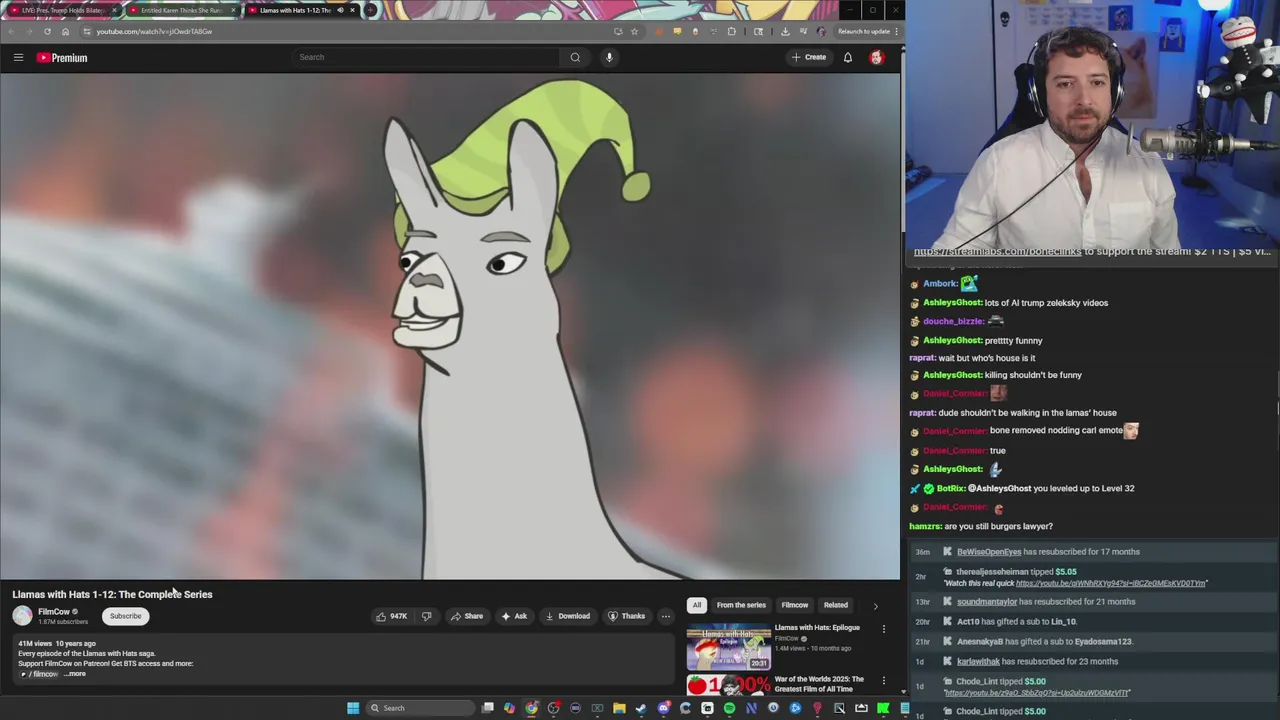Open the Windows Start menu
Viewport: 1280px width, 720px height.
[353, 708]
